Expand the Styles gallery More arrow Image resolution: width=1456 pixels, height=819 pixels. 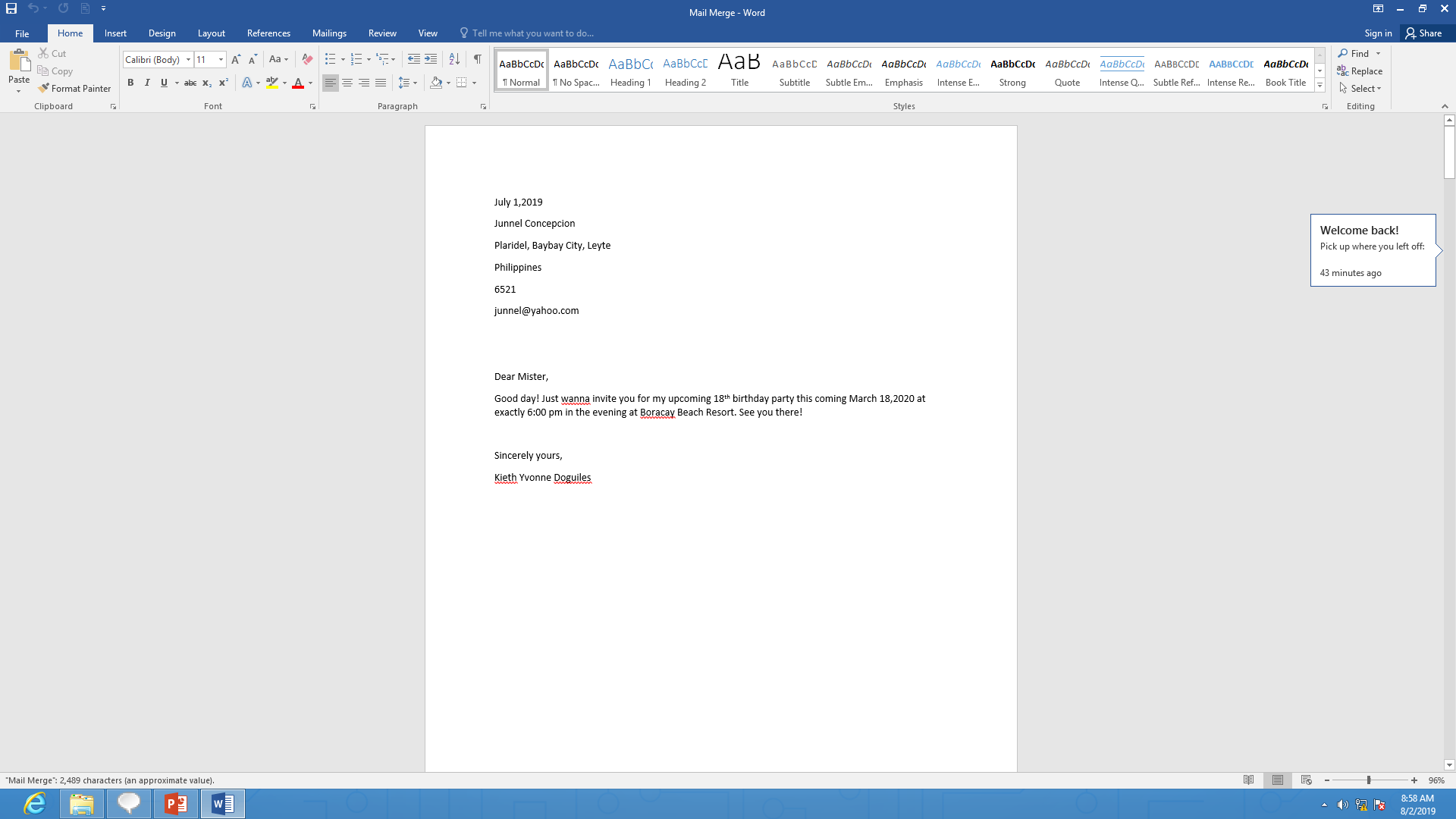[x=1319, y=86]
